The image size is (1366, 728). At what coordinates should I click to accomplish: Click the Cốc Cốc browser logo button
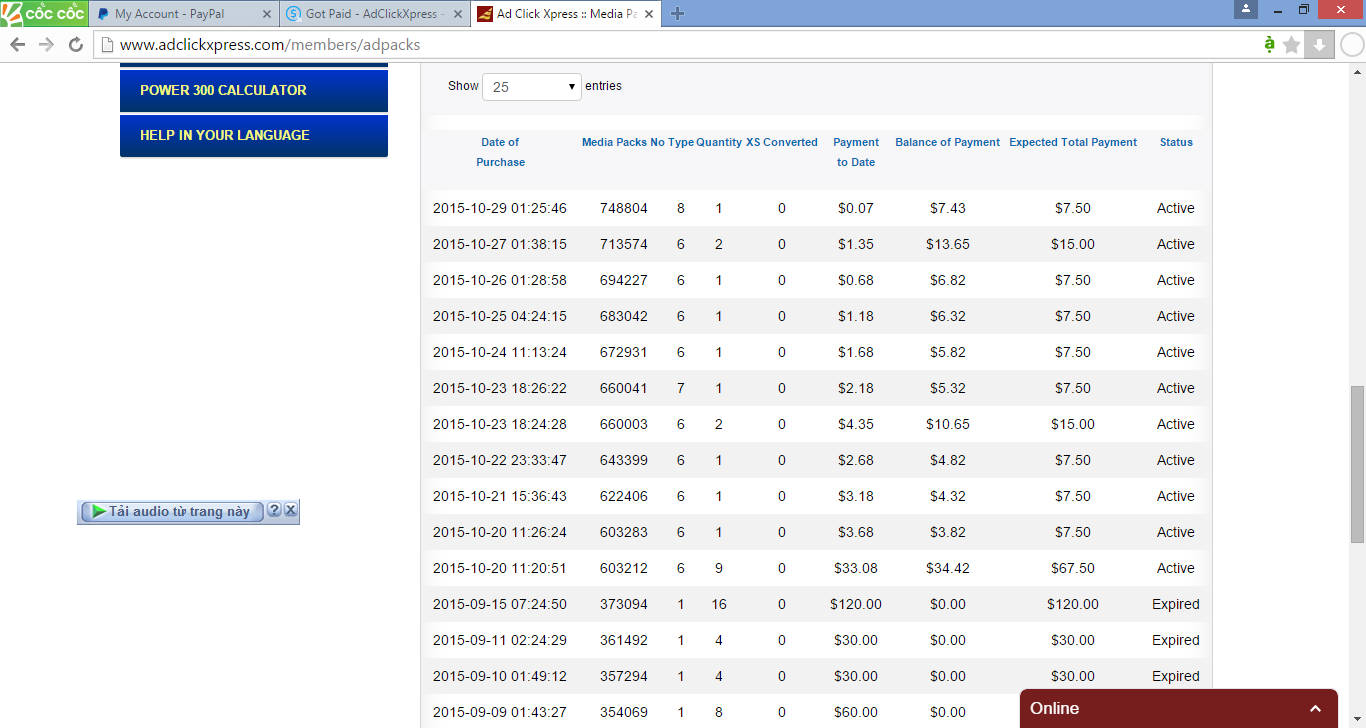click(x=43, y=13)
